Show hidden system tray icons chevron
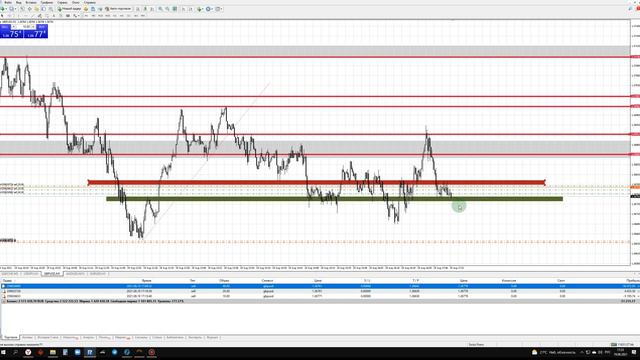Screen dimensions: 640x360 click(x=582, y=352)
